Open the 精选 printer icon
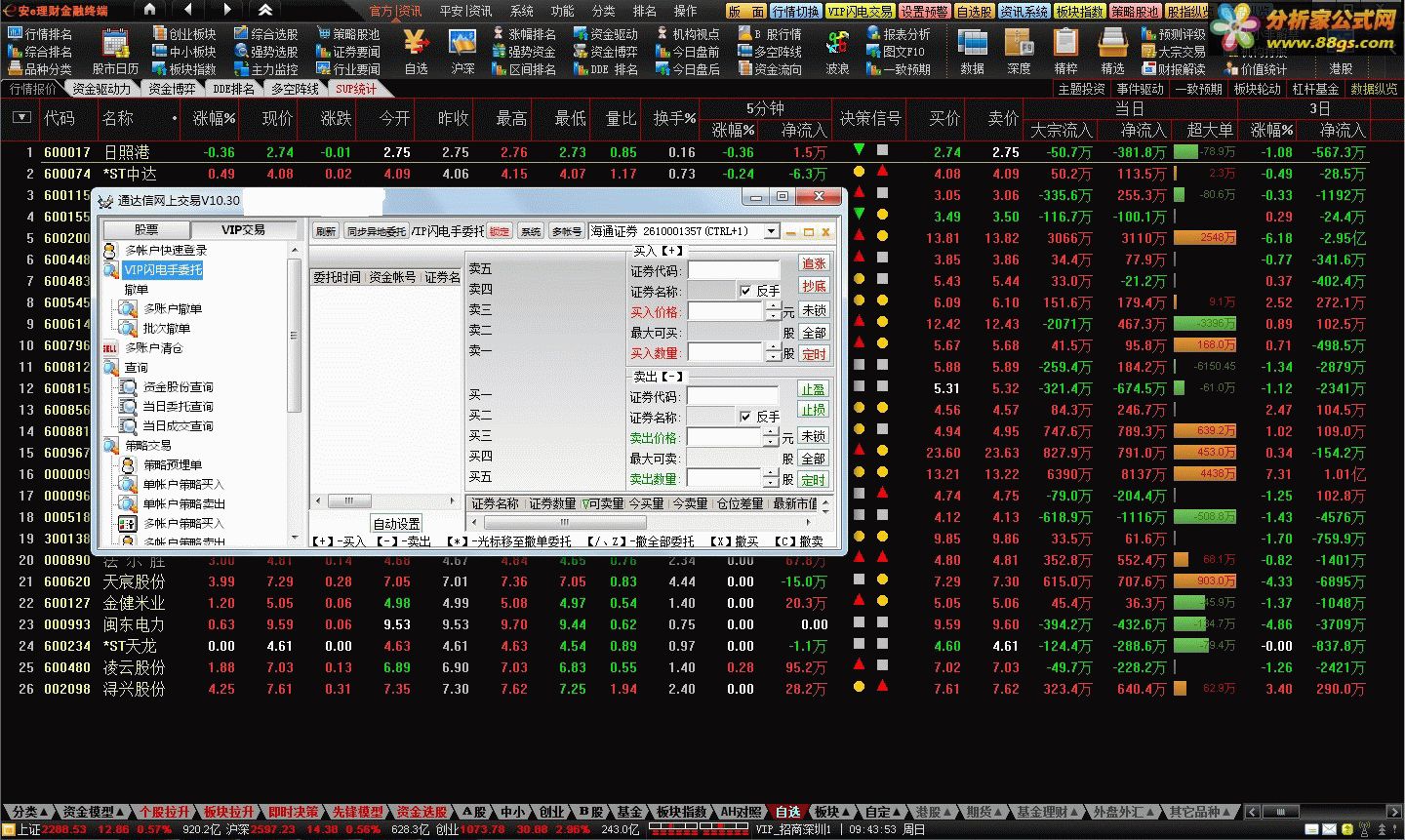 tap(1112, 51)
